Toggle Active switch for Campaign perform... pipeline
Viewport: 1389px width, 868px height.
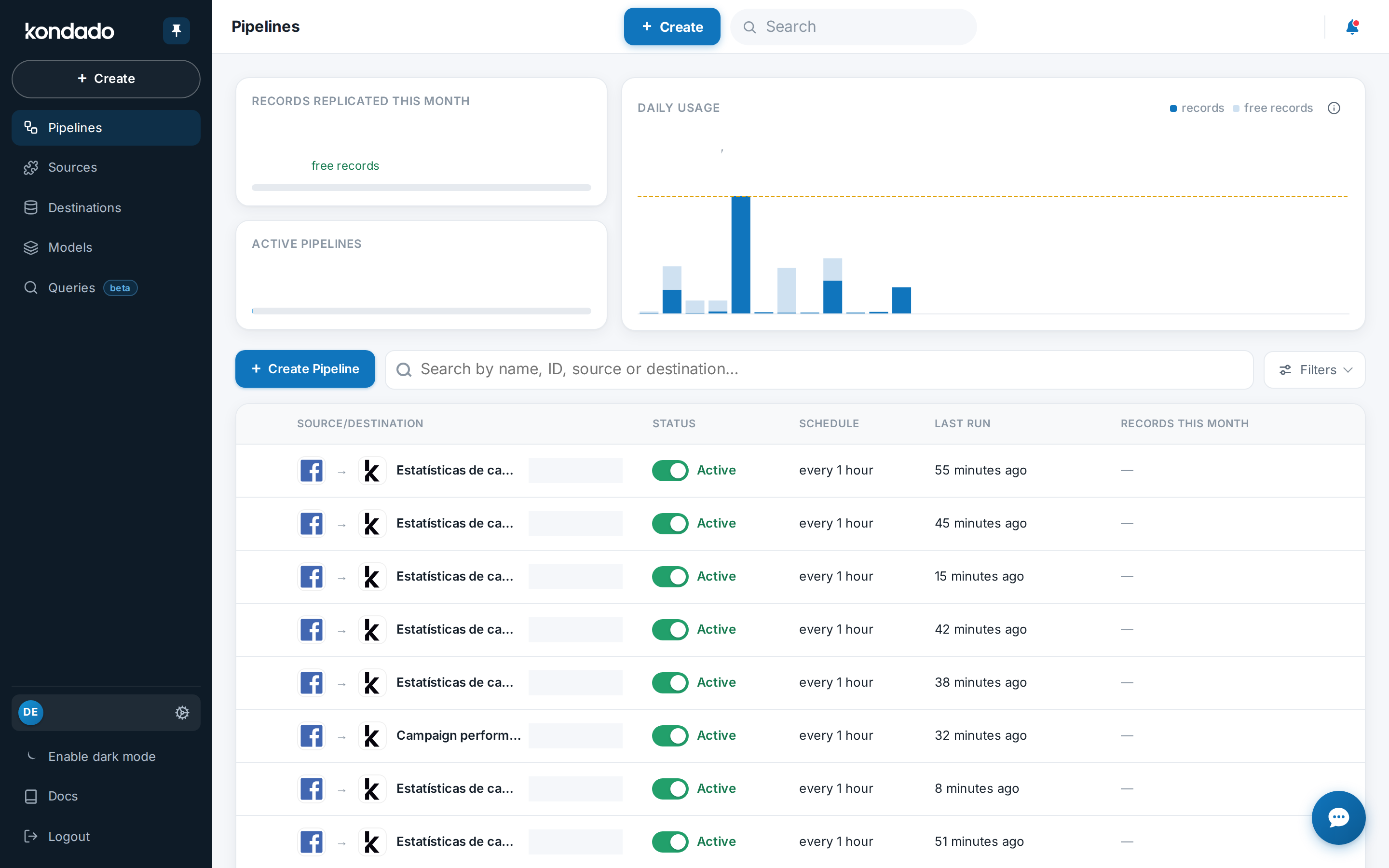point(670,735)
